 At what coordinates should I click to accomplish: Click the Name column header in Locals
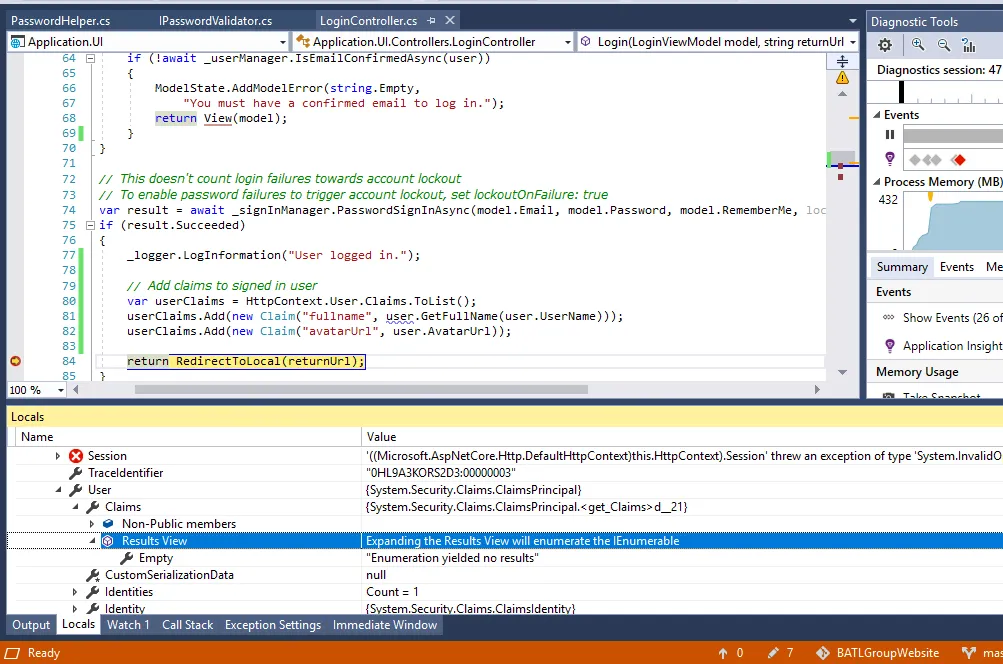click(189, 437)
